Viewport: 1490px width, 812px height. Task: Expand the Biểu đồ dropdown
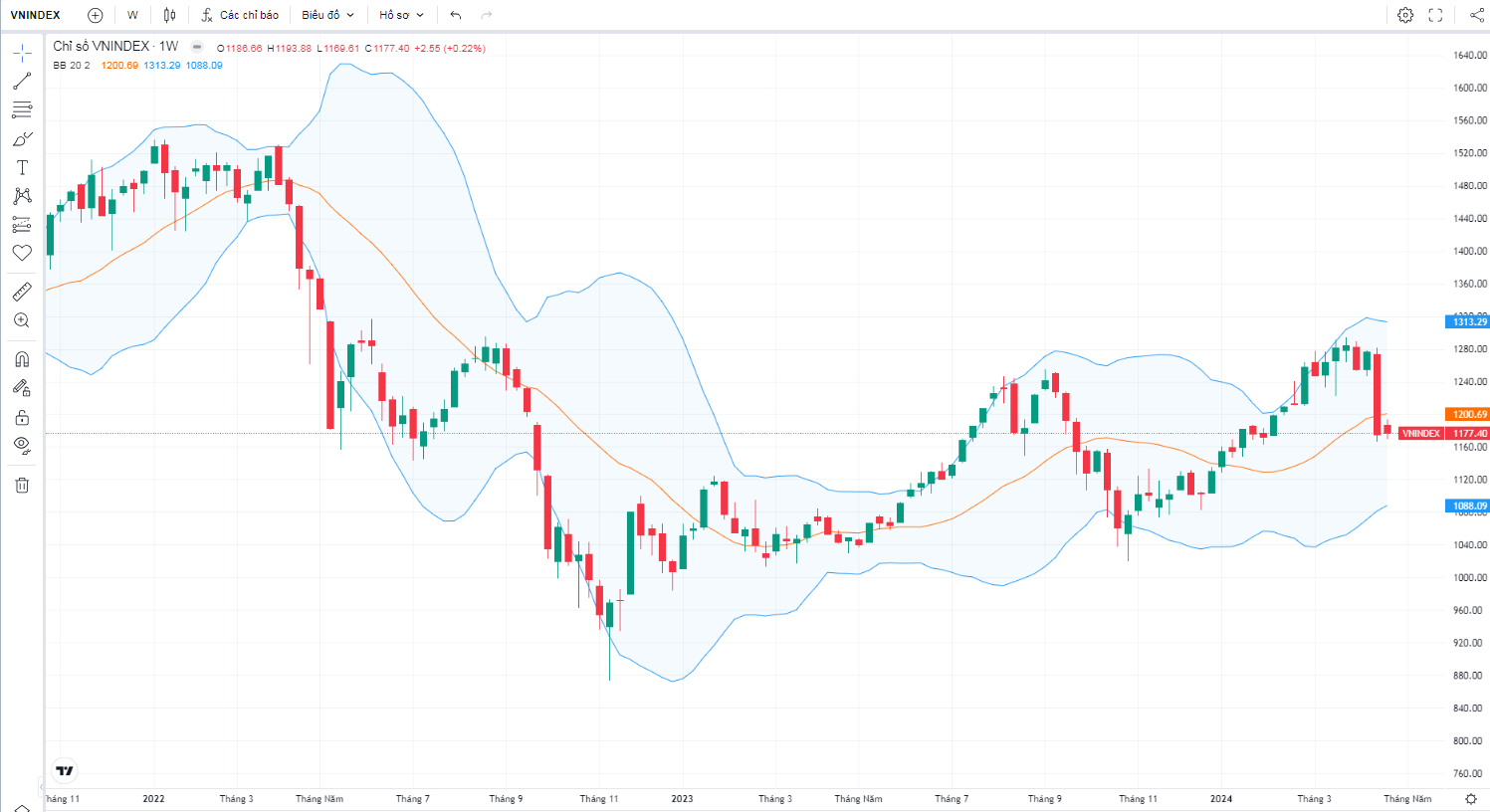[x=327, y=15]
